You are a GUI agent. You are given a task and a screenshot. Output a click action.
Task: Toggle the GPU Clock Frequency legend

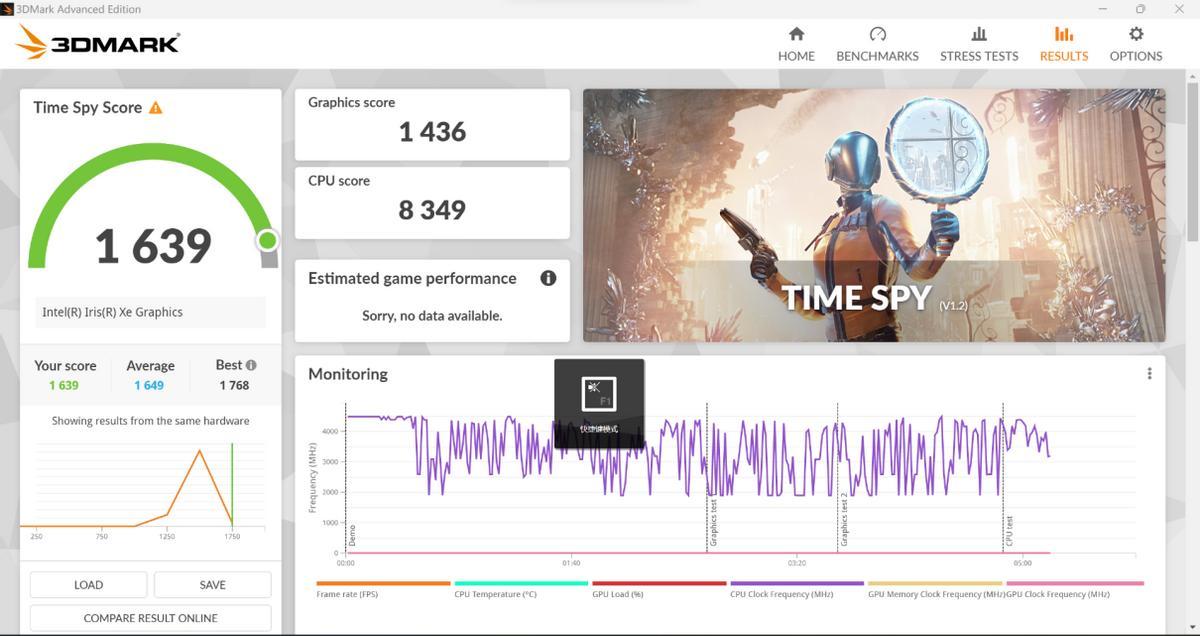(1075, 589)
